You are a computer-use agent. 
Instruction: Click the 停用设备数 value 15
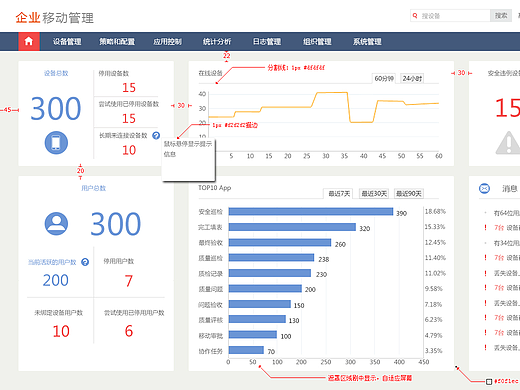(x=129, y=88)
